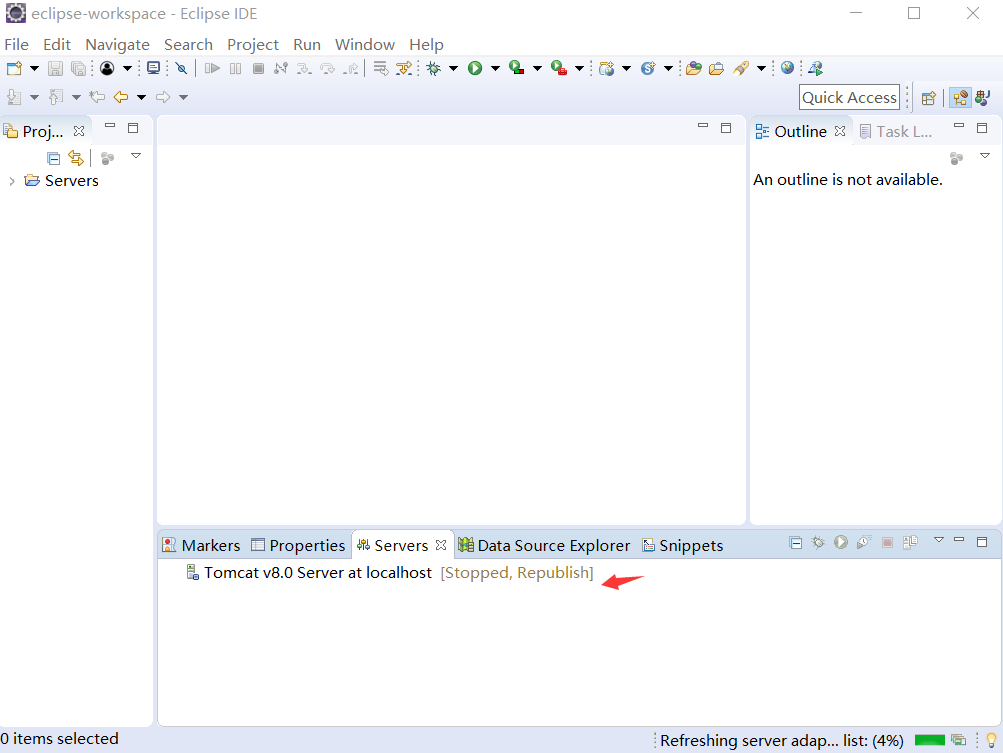Open the File menu
This screenshot has width=1003, height=753.
click(x=17, y=45)
